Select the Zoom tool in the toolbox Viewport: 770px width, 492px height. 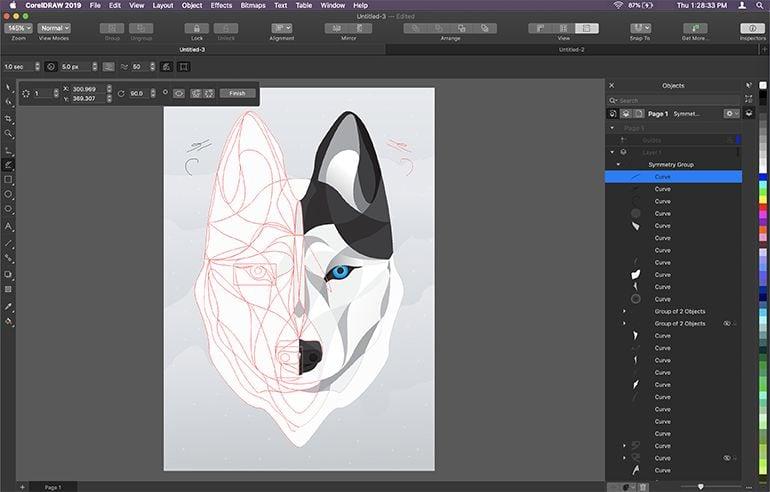[9, 133]
